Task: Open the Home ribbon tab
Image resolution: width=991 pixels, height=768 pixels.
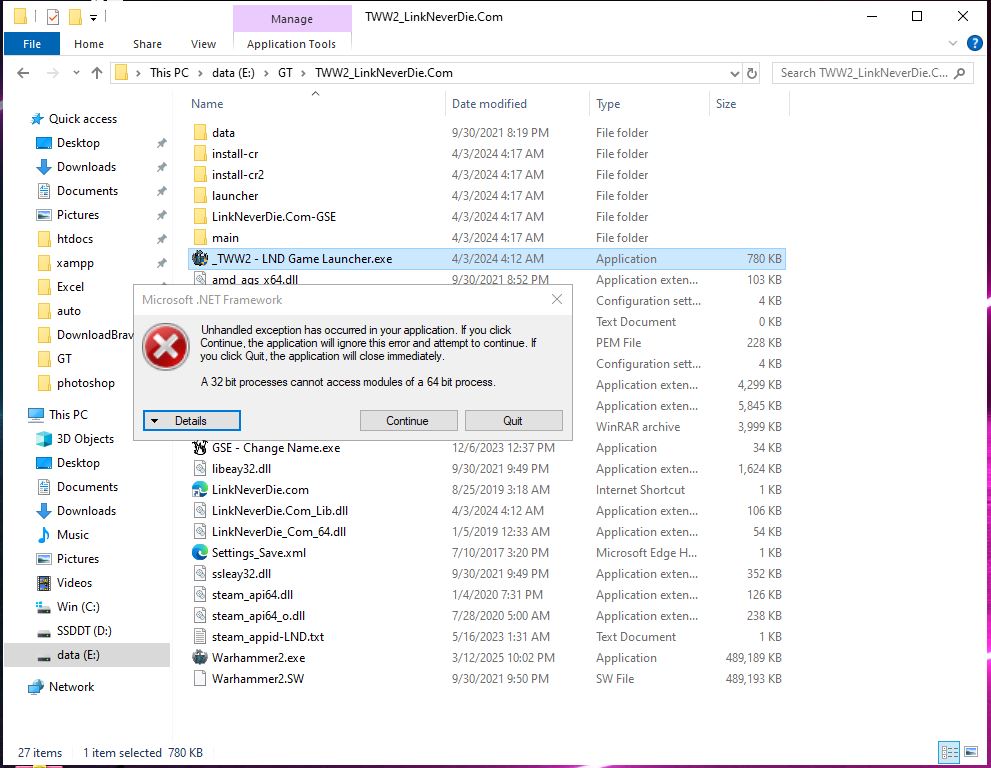Action: [88, 44]
